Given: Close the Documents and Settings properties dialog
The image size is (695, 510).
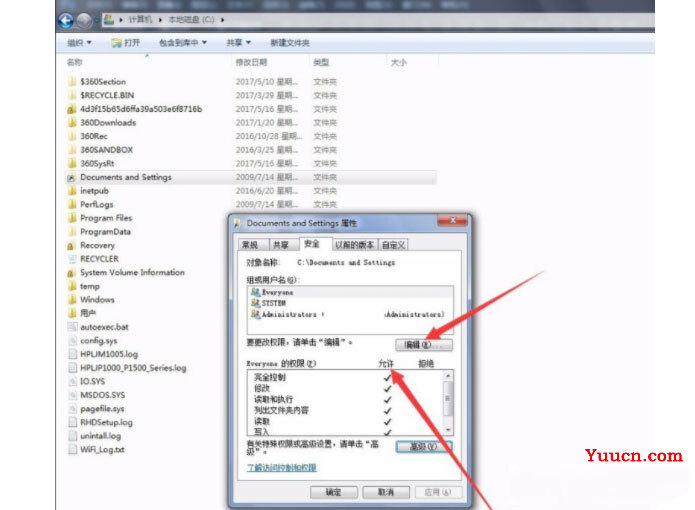Looking at the screenshot, I should [x=453, y=220].
